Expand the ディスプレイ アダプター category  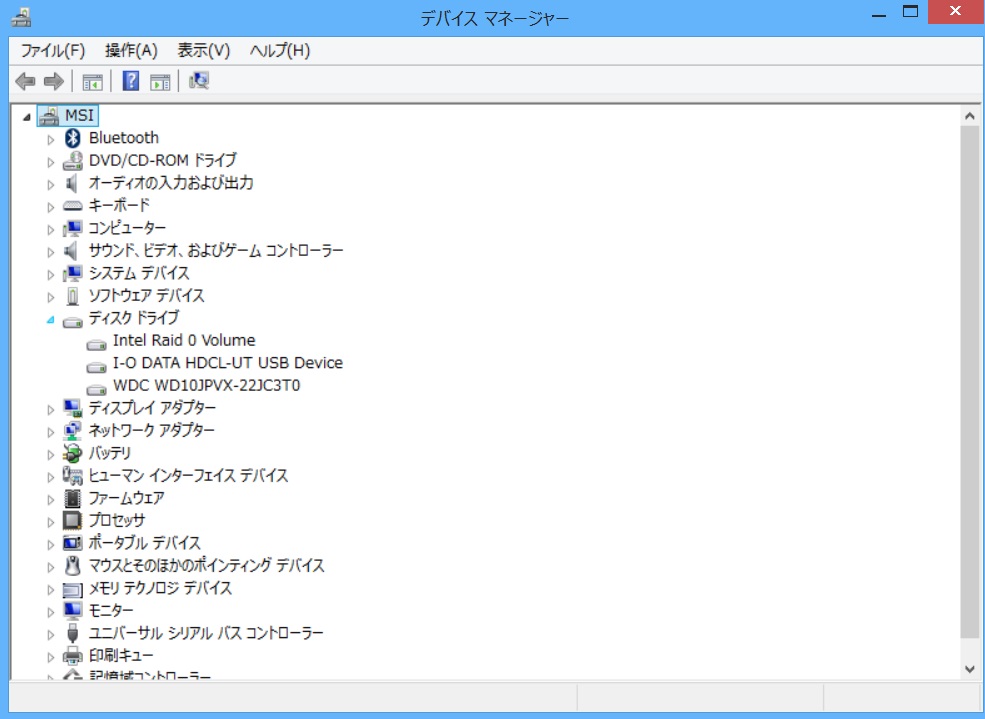click(51, 409)
